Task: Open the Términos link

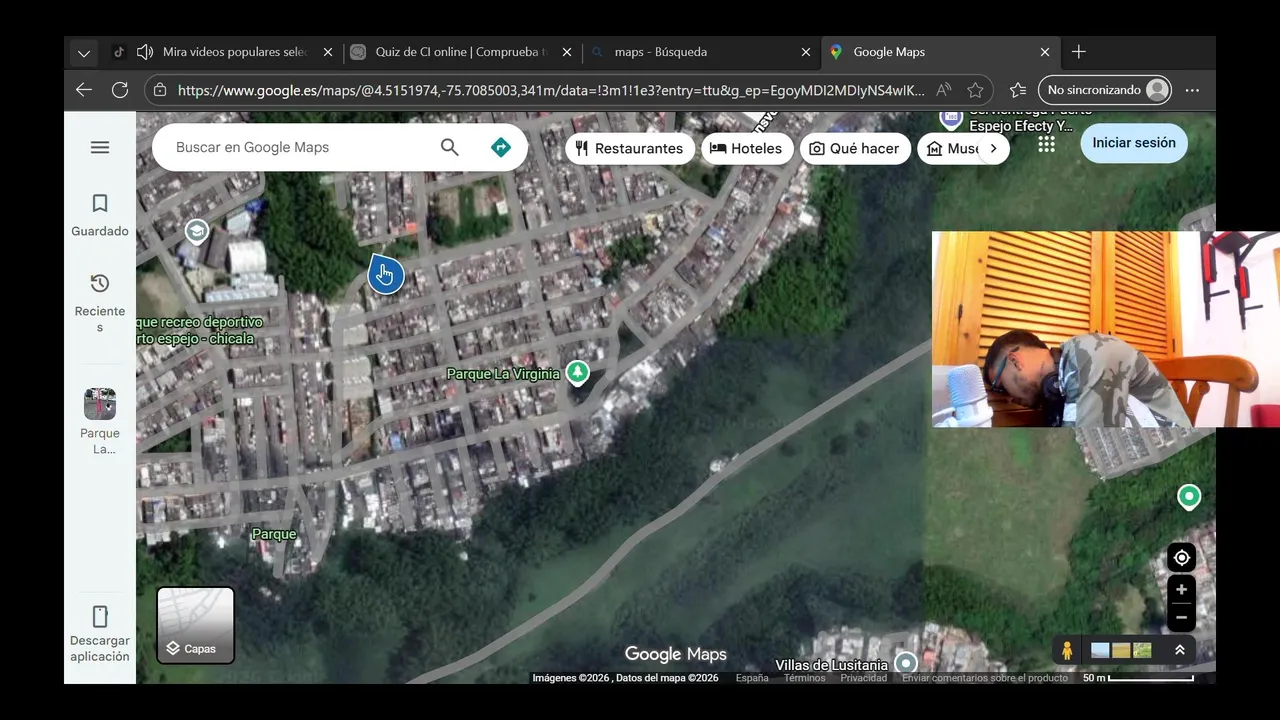Action: coord(804,678)
